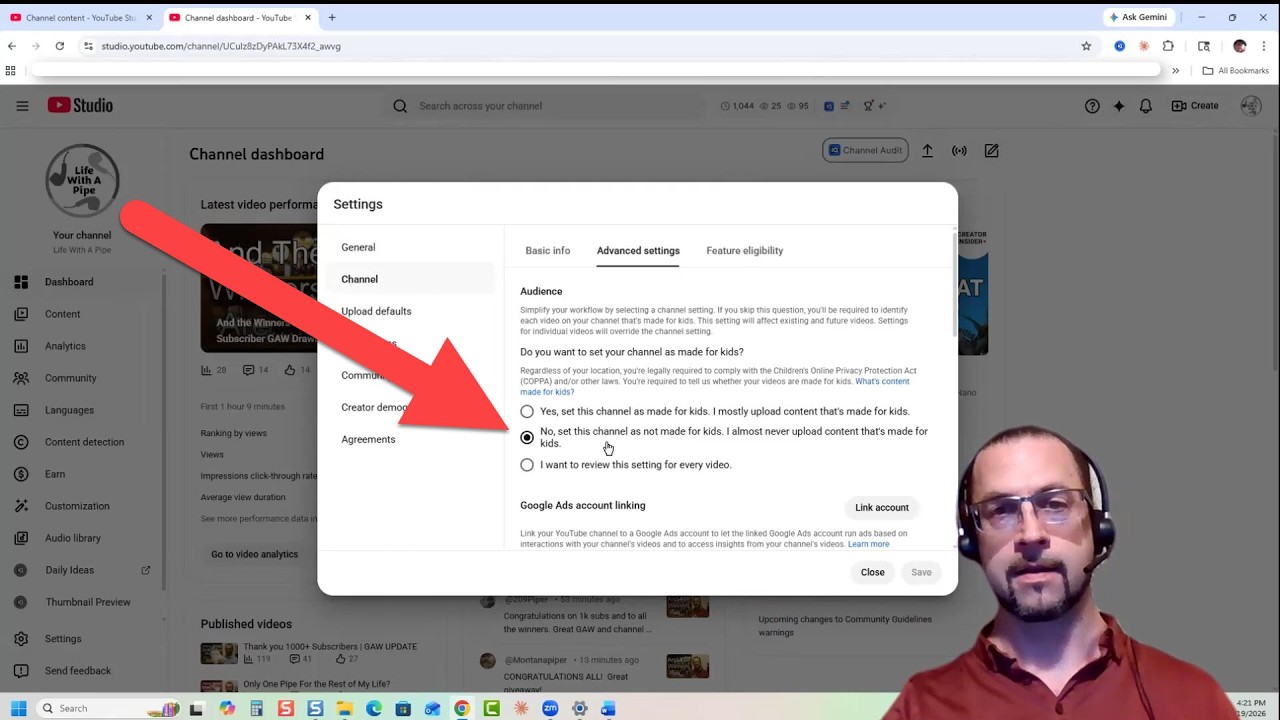
Task: Open the Help question mark icon
Action: pos(1092,106)
